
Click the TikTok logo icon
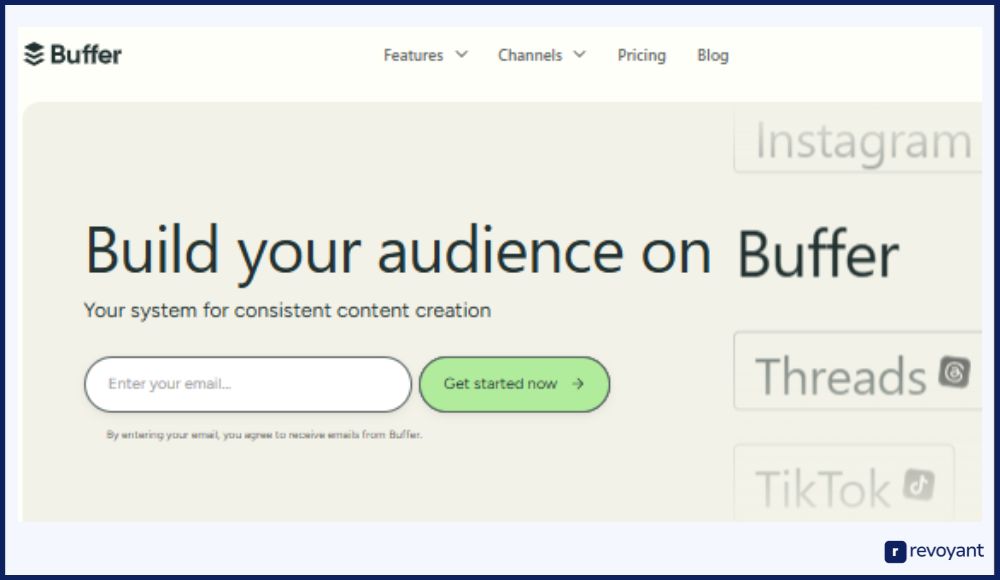tap(919, 485)
